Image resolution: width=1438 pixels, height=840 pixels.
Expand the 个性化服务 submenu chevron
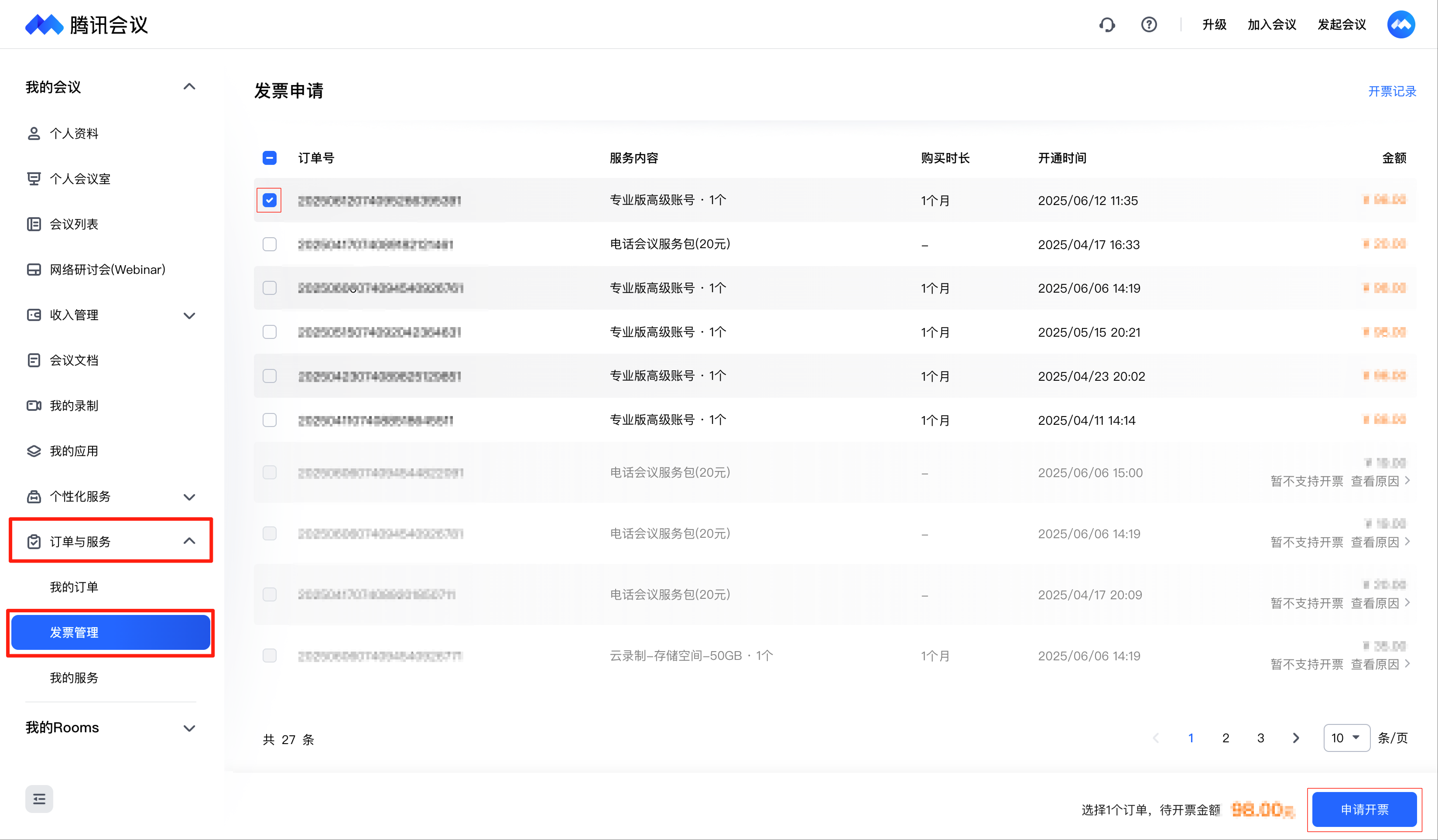point(189,497)
